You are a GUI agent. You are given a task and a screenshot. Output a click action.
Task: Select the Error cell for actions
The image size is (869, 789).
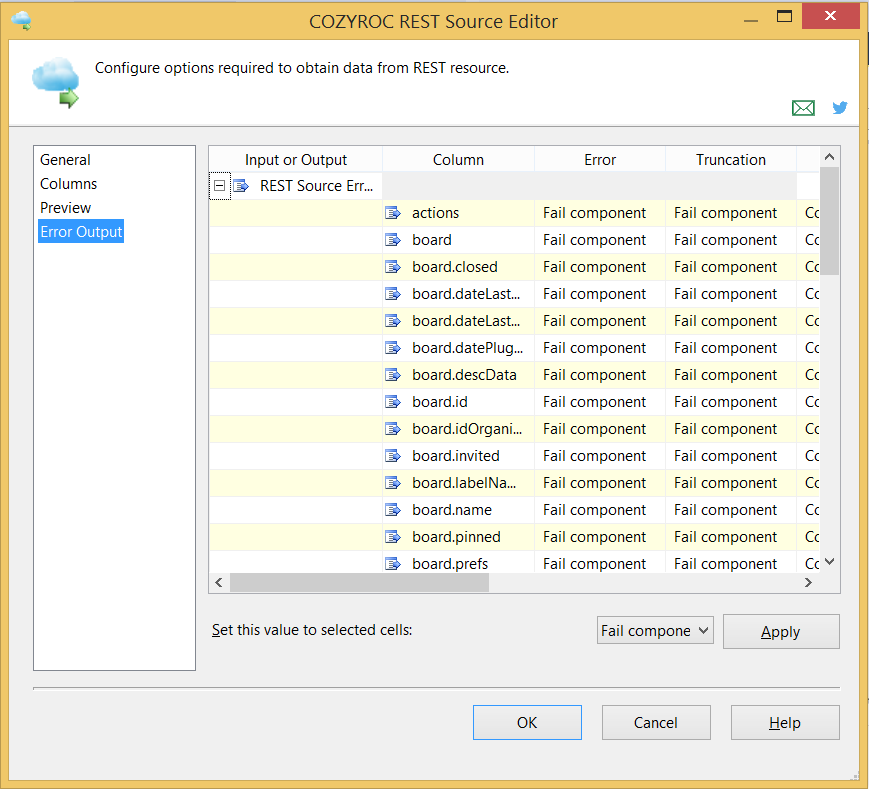(x=600, y=213)
